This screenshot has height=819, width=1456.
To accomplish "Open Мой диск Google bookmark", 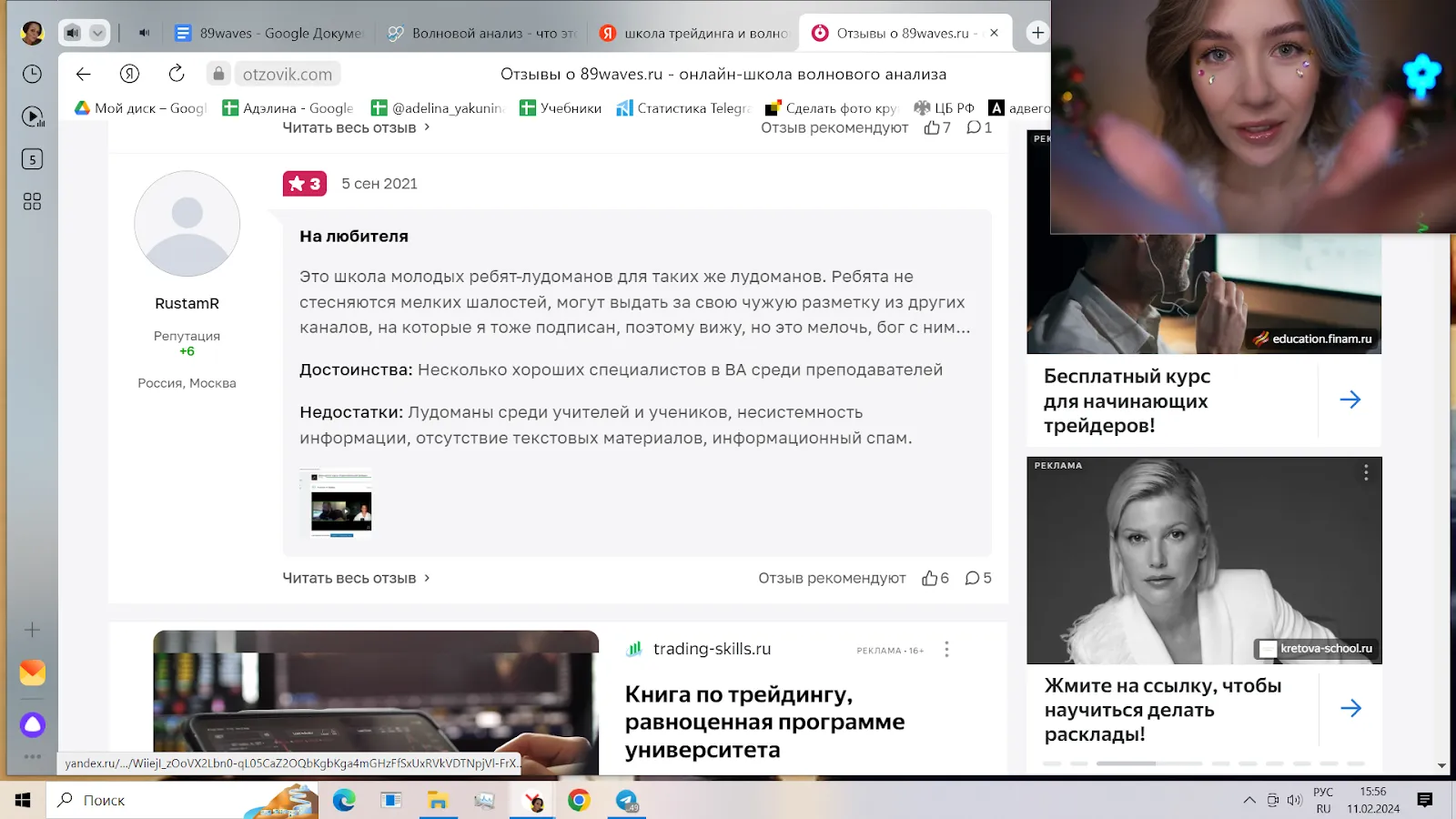I will tap(141, 108).
